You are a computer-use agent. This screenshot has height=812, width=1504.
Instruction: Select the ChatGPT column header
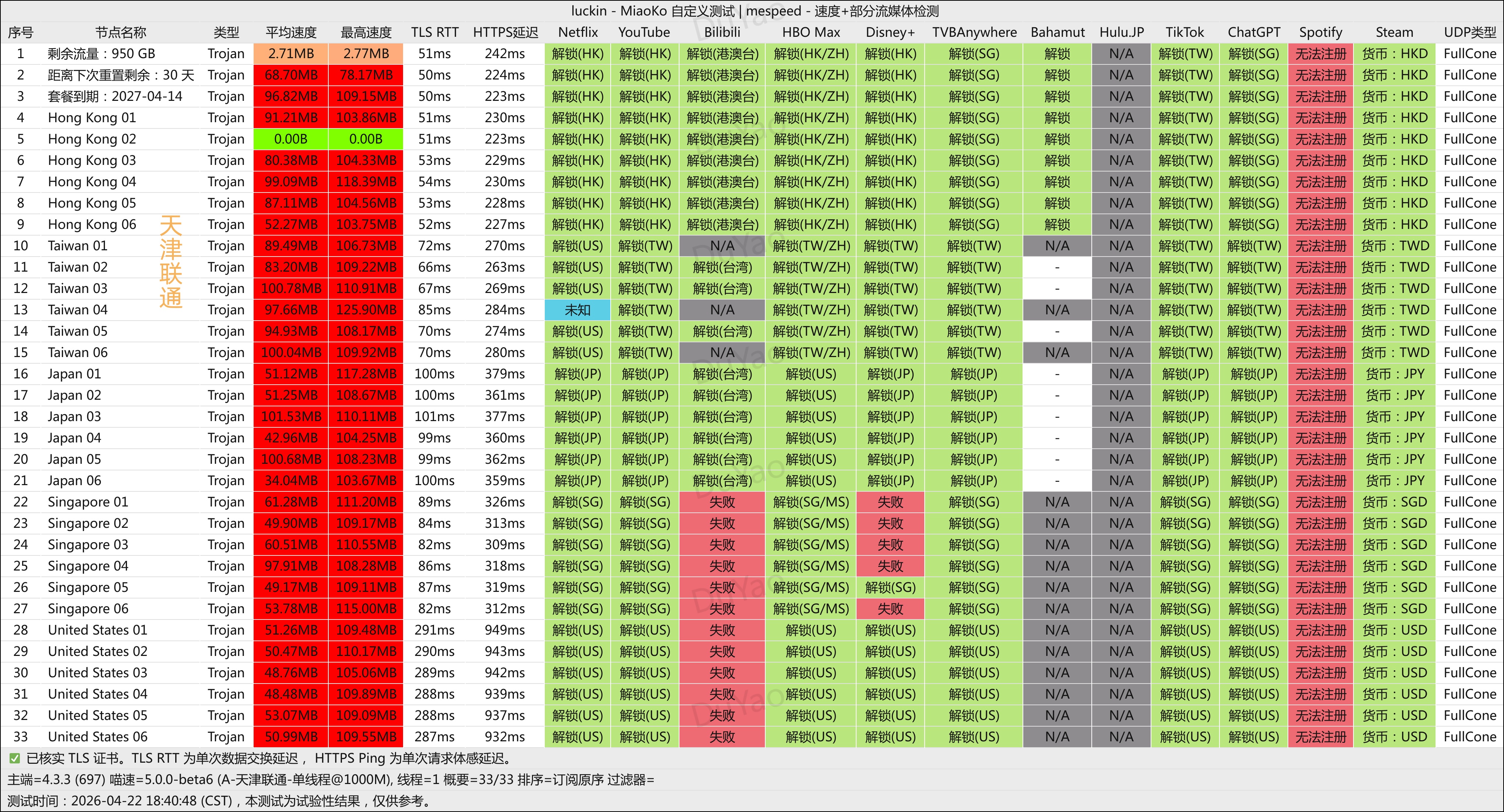click(x=1254, y=32)
